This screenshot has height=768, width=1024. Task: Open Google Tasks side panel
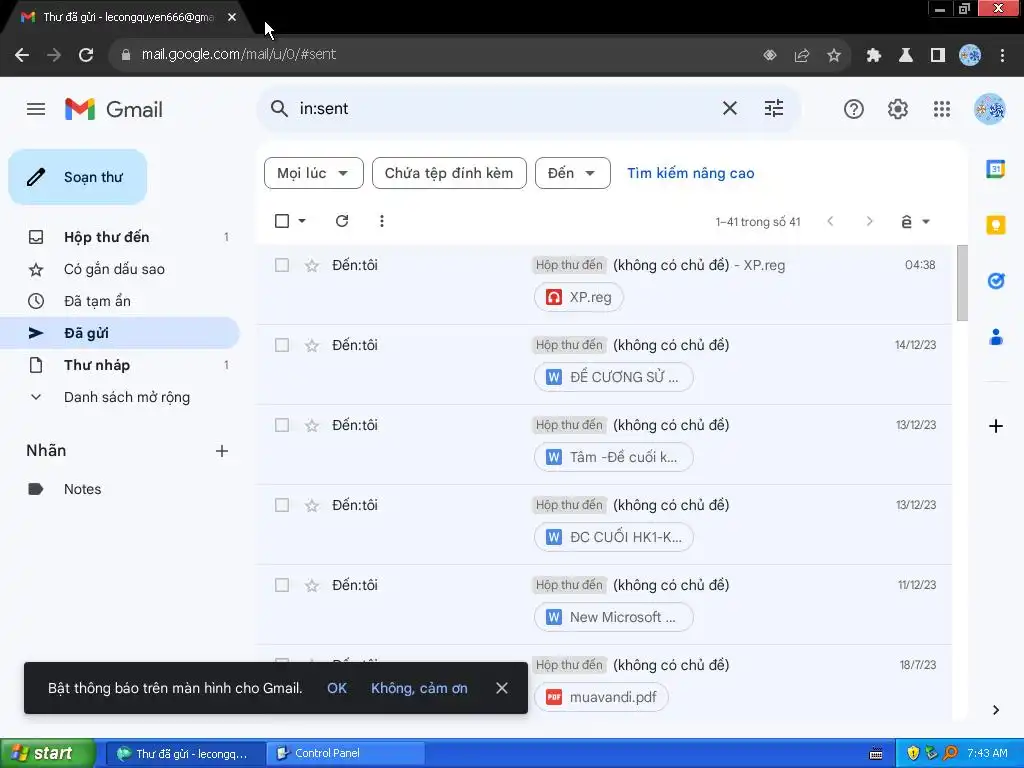pos(995,281)
